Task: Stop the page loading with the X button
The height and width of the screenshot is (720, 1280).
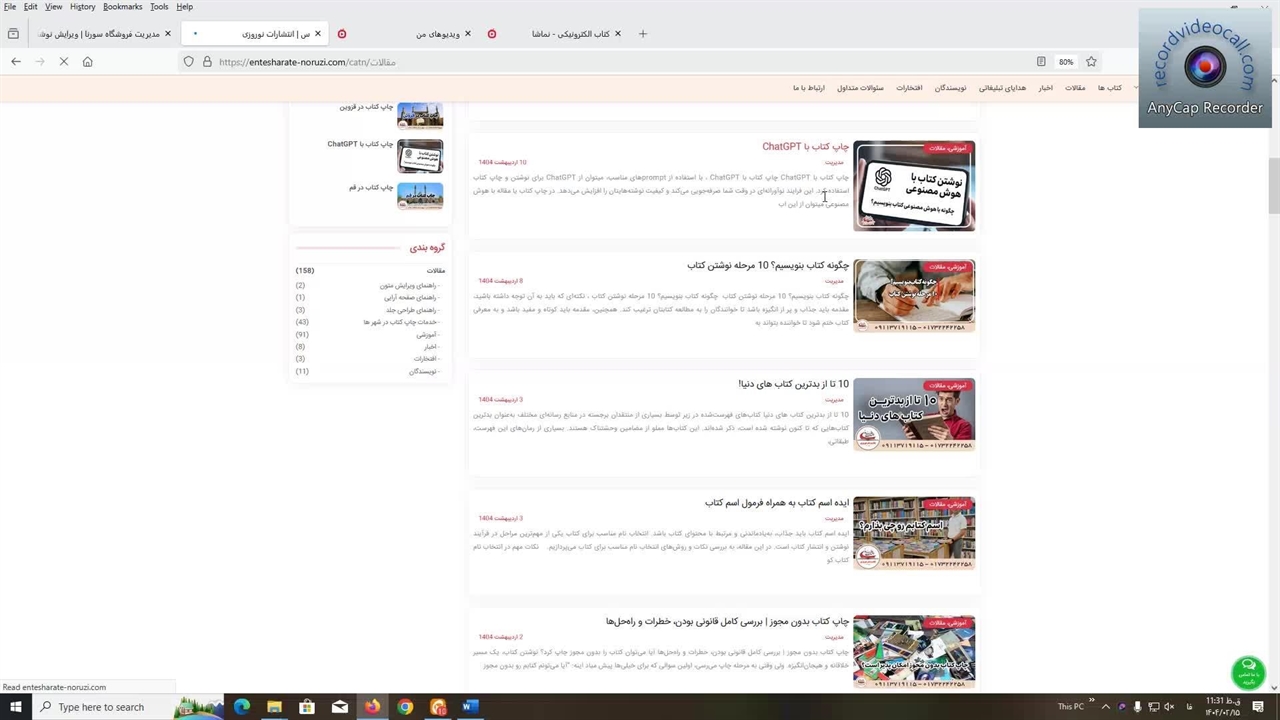Action: pyautogui.click(x=63, y=62)
